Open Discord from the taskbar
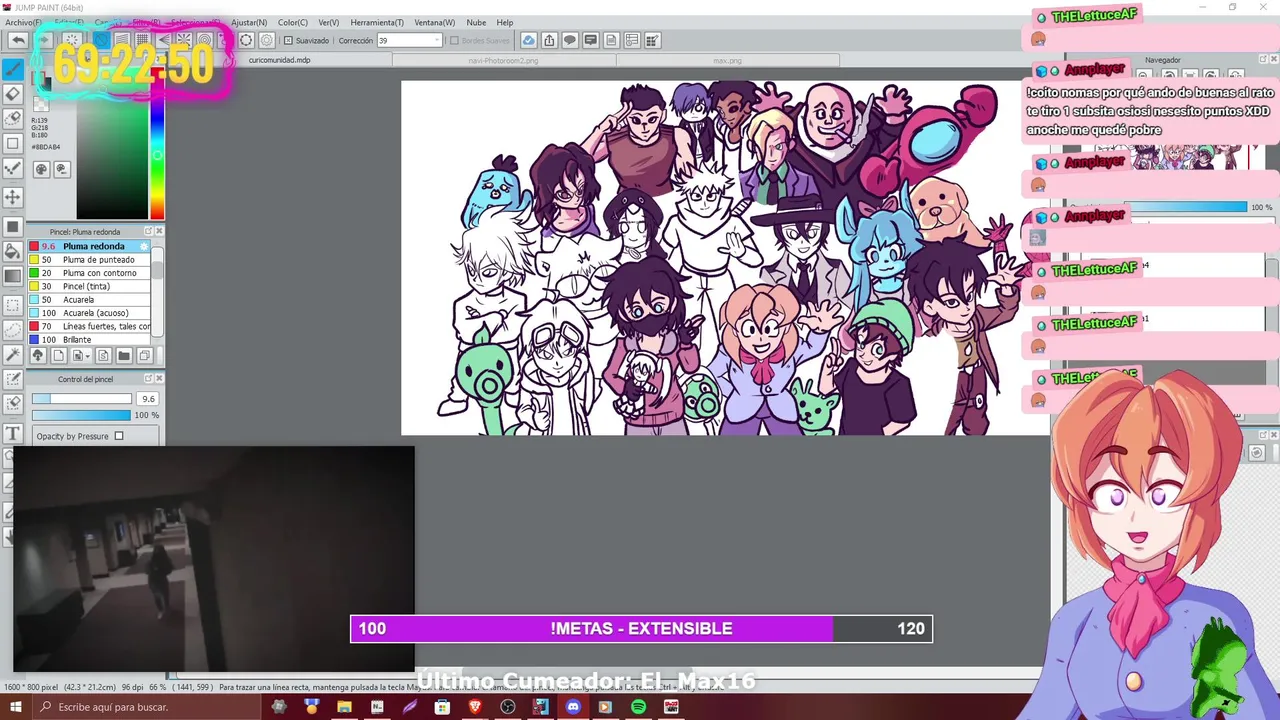 tap(573, 707)
